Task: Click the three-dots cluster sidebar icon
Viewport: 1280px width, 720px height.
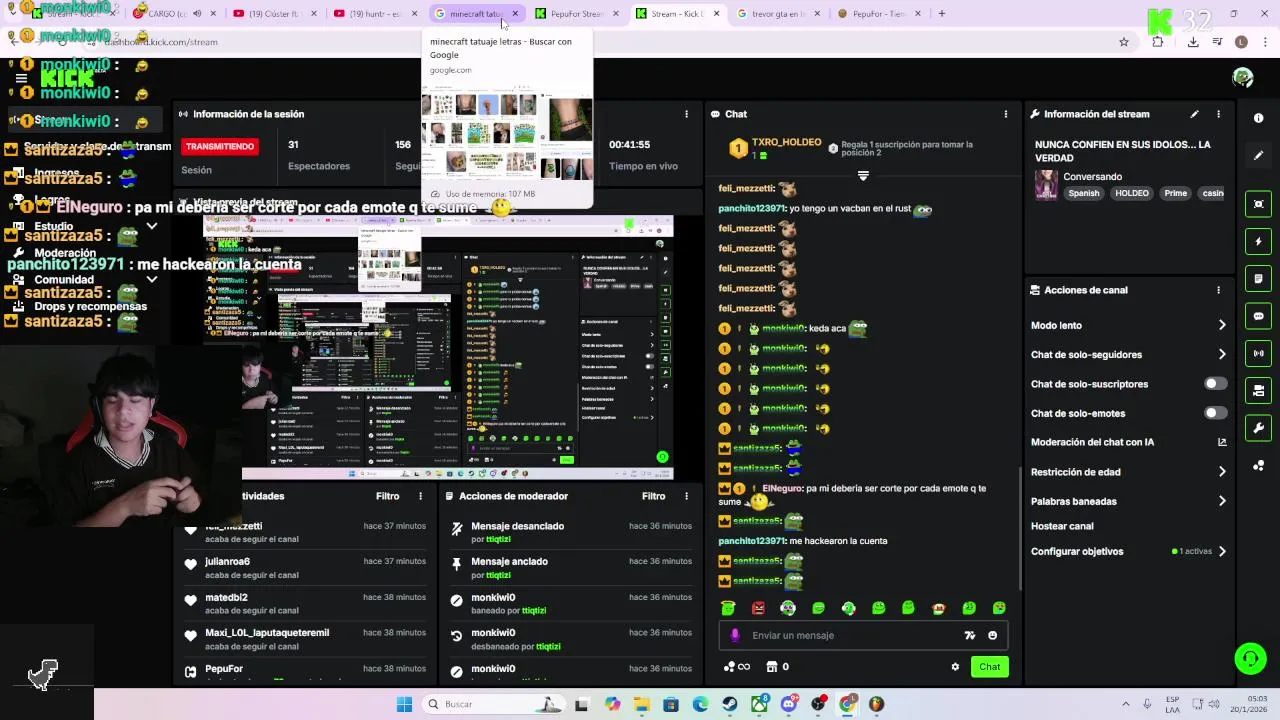Action: pos(1259,465)
